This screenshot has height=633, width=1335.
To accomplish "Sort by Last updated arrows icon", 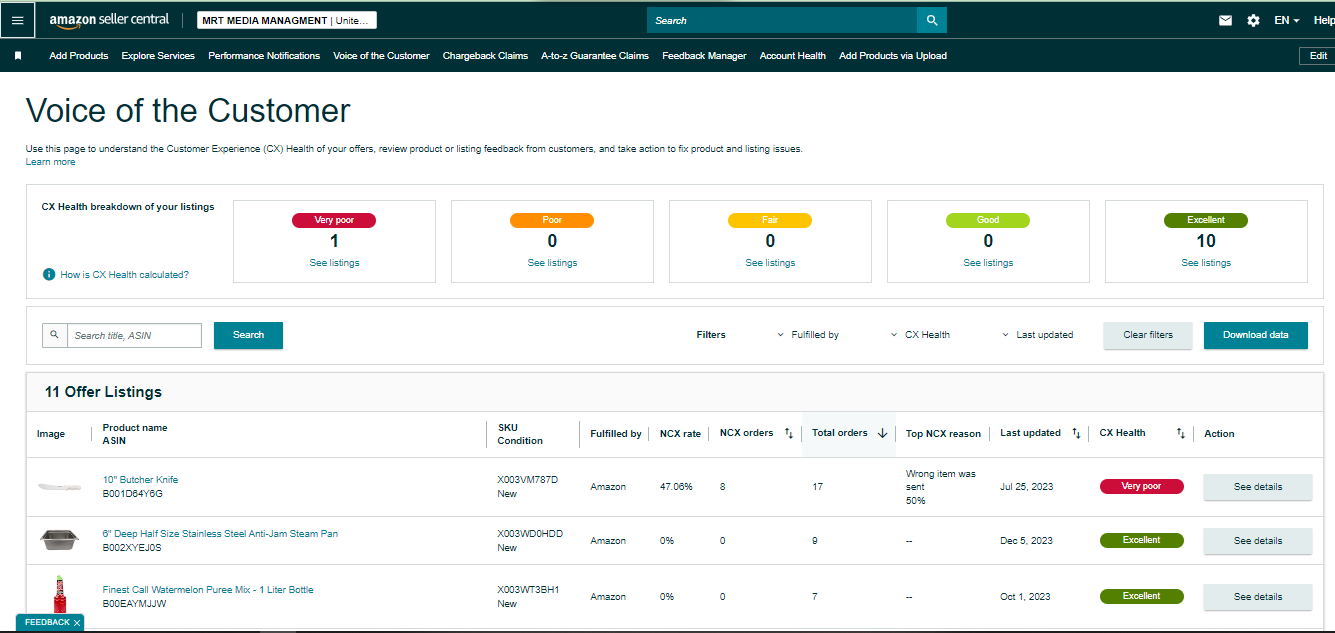I will 1076,433.
